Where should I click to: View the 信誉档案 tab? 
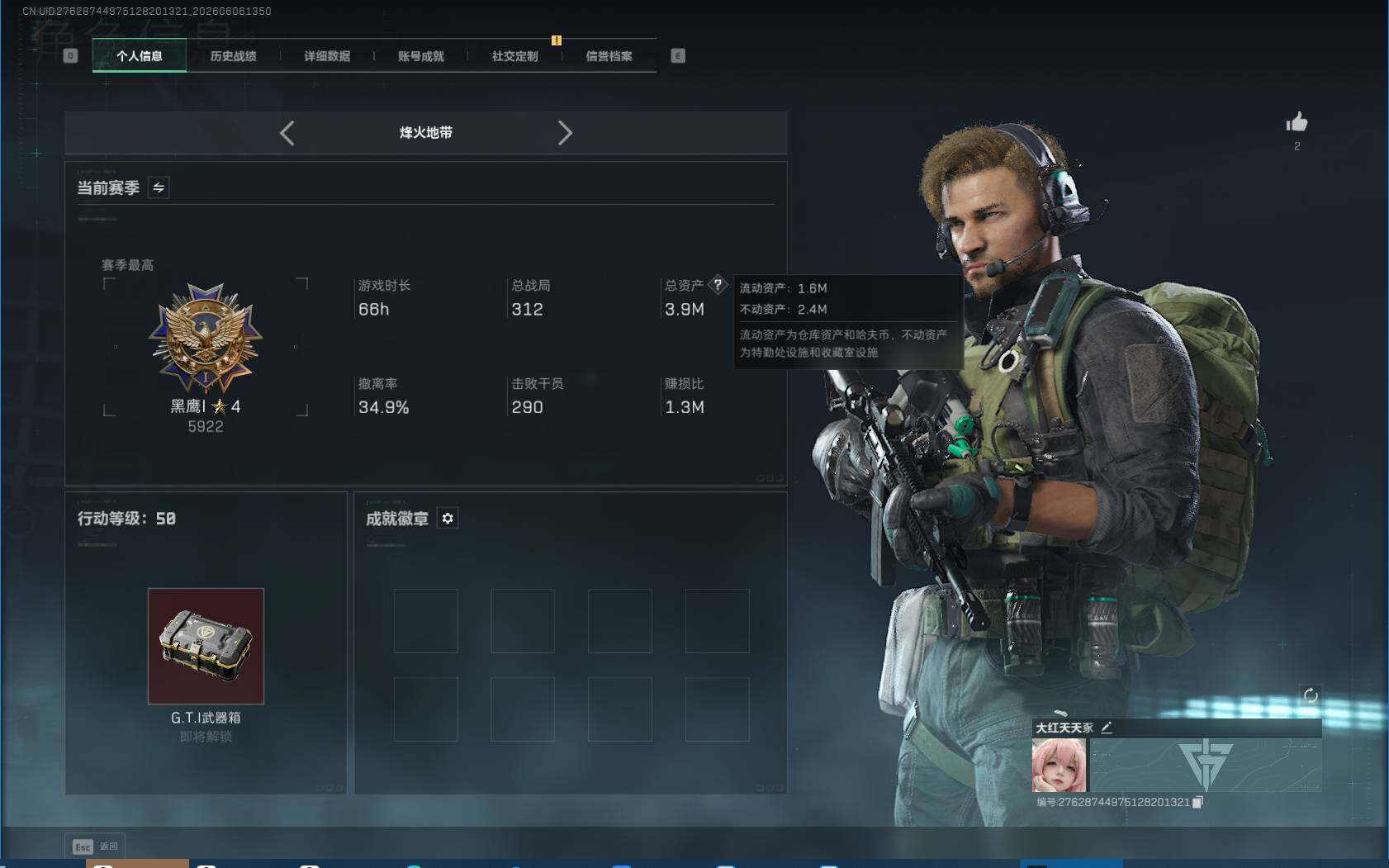(609, 55)
